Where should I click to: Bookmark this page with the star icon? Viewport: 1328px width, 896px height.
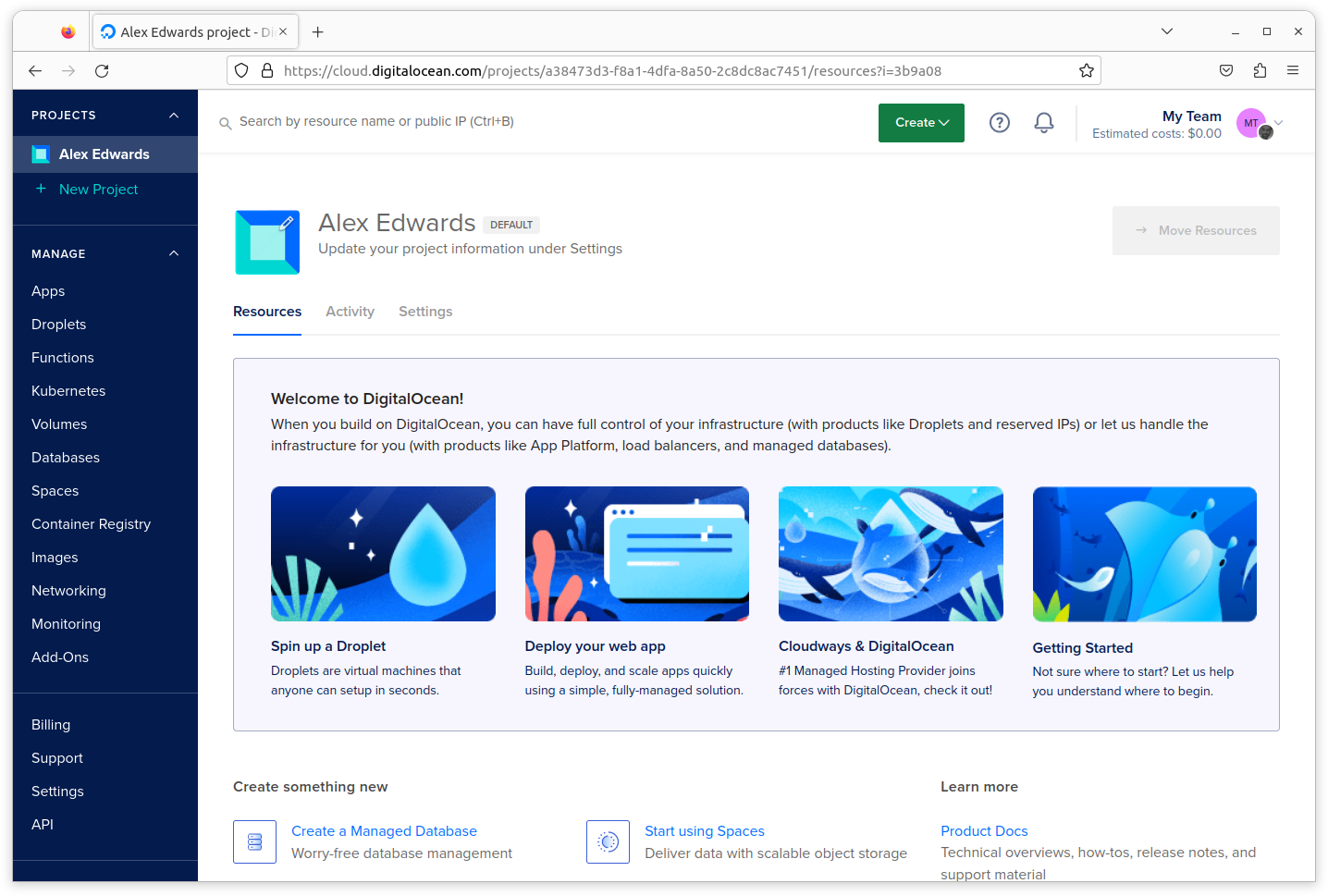1086,70
